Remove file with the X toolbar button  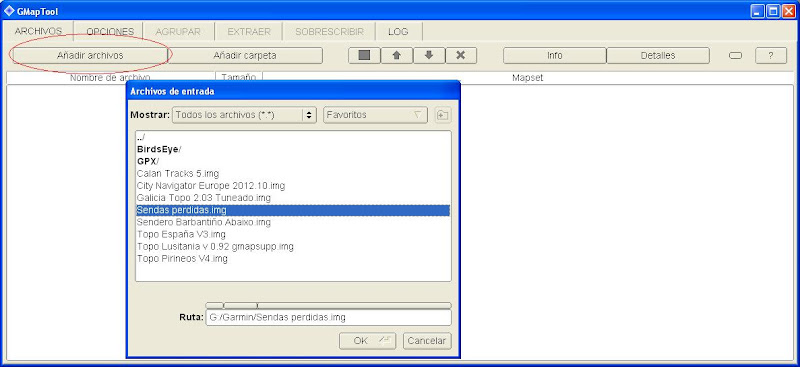461,56
